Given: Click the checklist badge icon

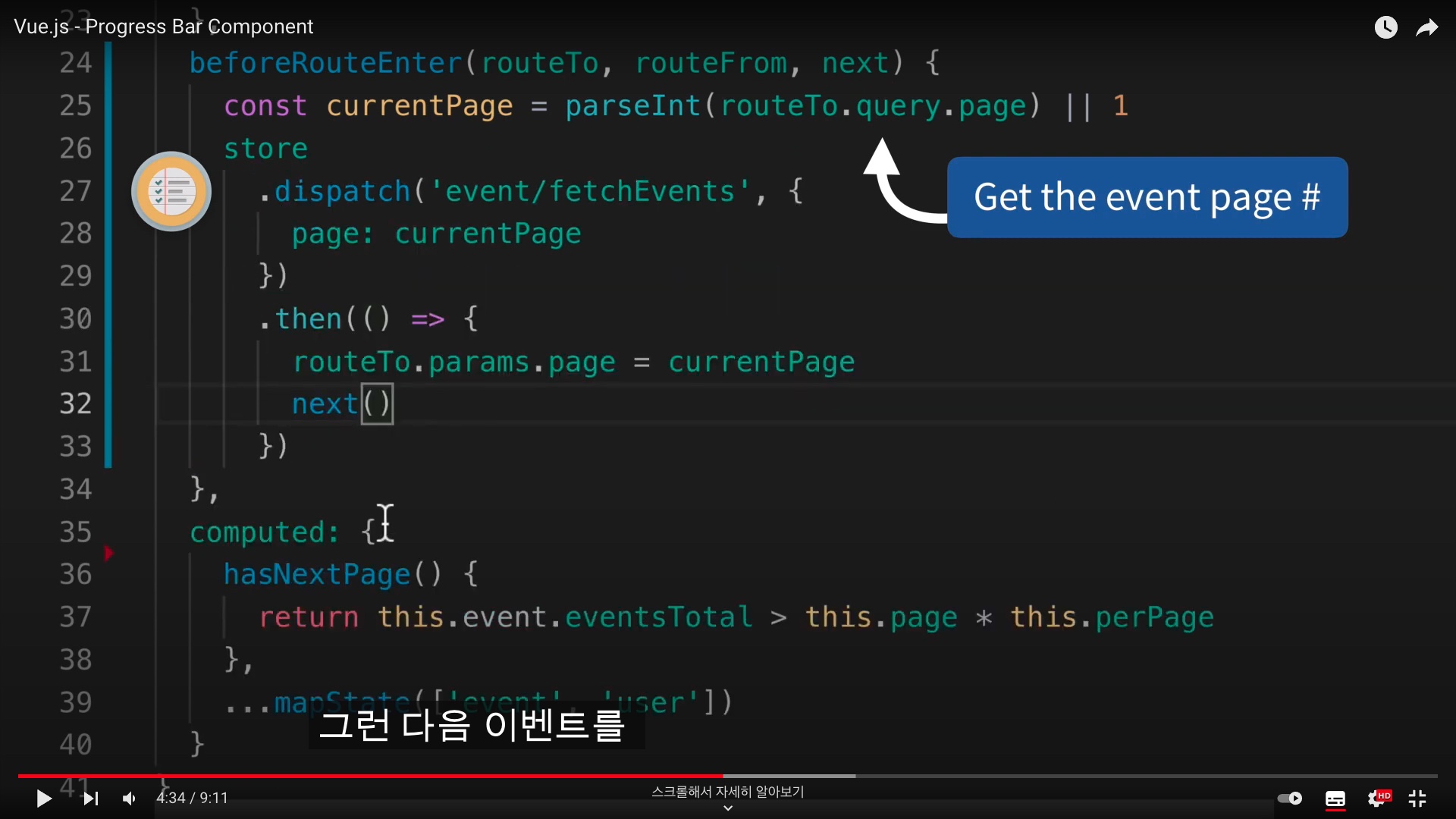Looking at the screenshot, I should point(171,191).
